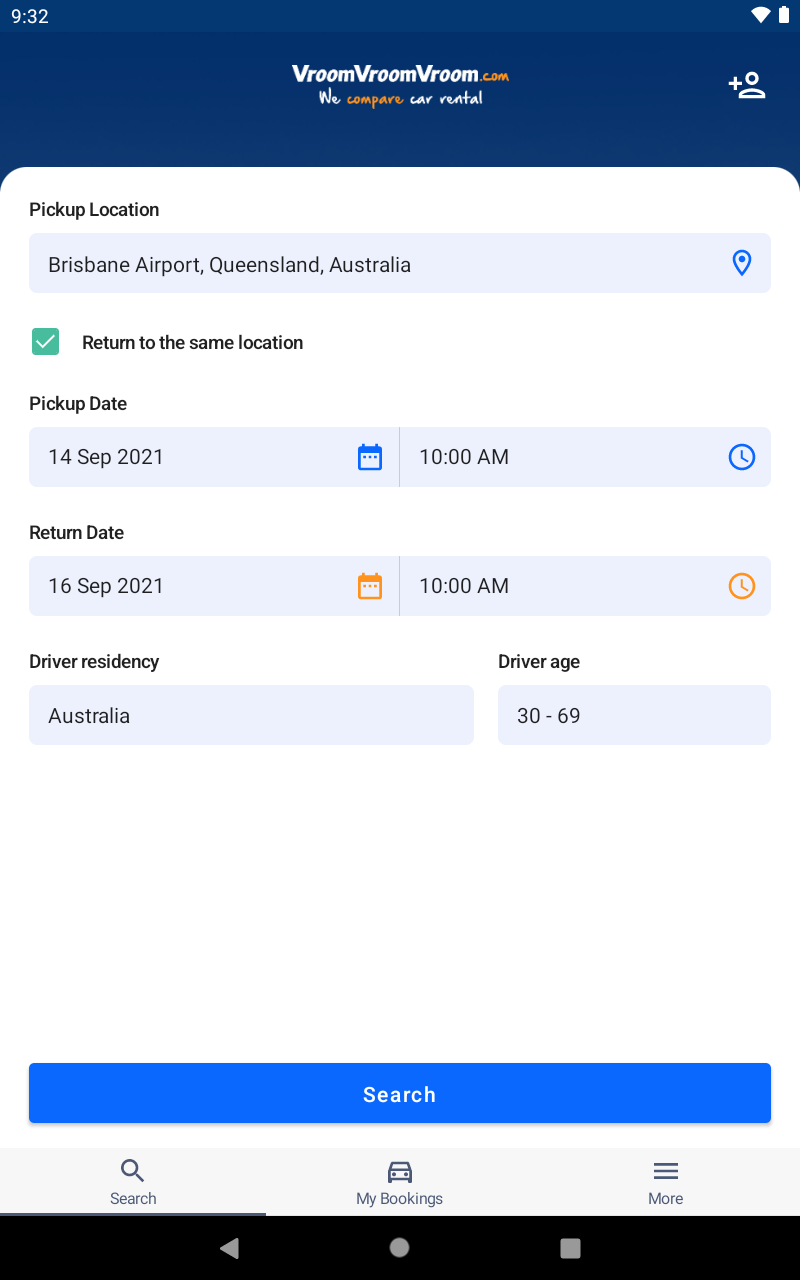Open the More tab
The width and height of the screenshot is (800, 1280).
(x=665, y=1182)
